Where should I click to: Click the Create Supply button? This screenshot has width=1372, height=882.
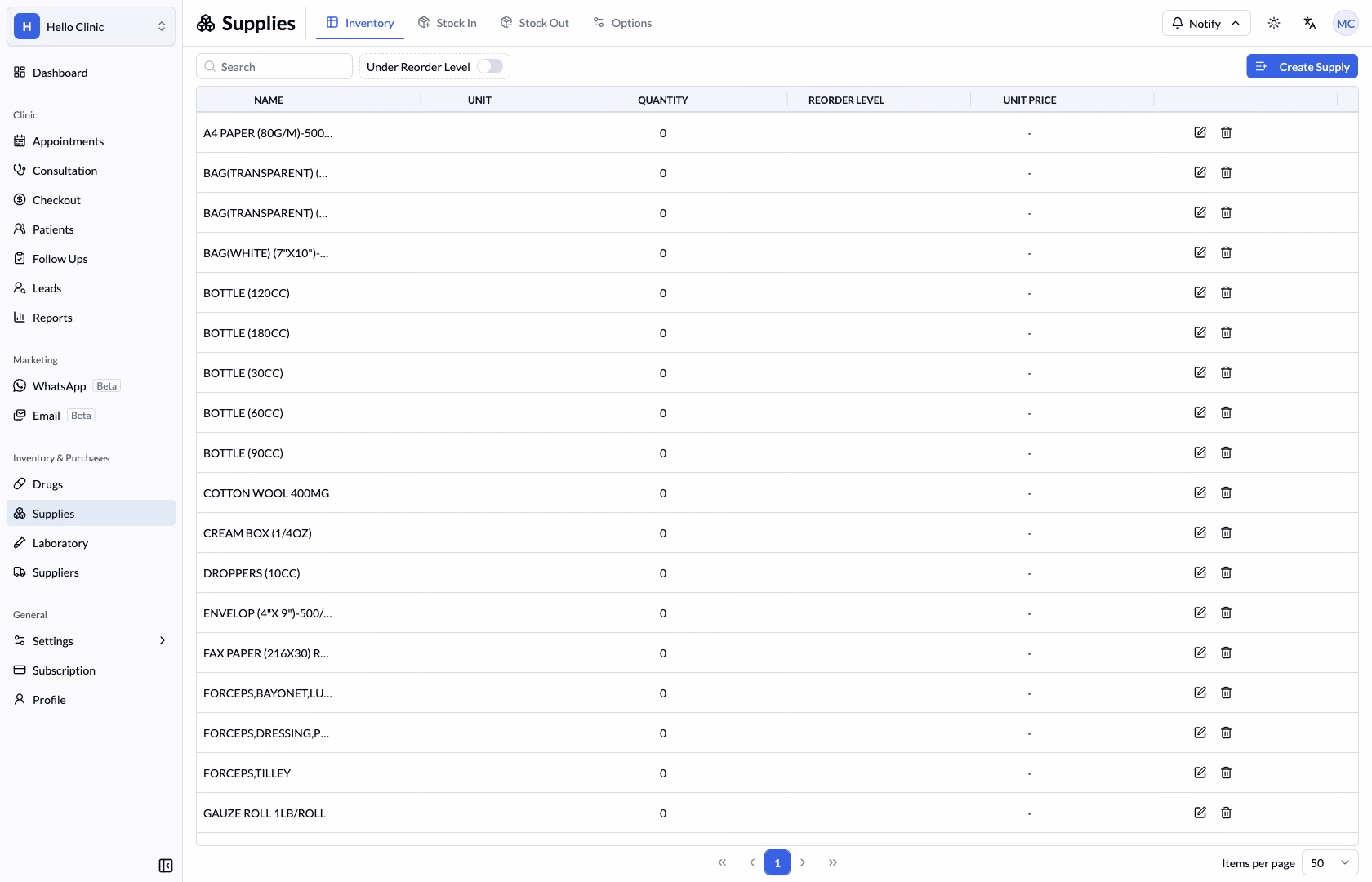pyautogui.click(x=1302, y=66)
